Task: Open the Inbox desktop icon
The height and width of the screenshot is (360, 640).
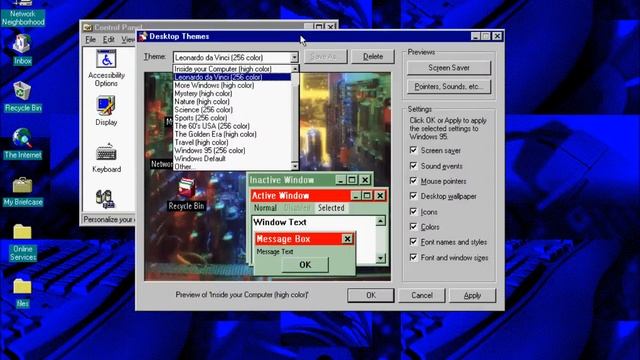Action: tap(22, 49)
